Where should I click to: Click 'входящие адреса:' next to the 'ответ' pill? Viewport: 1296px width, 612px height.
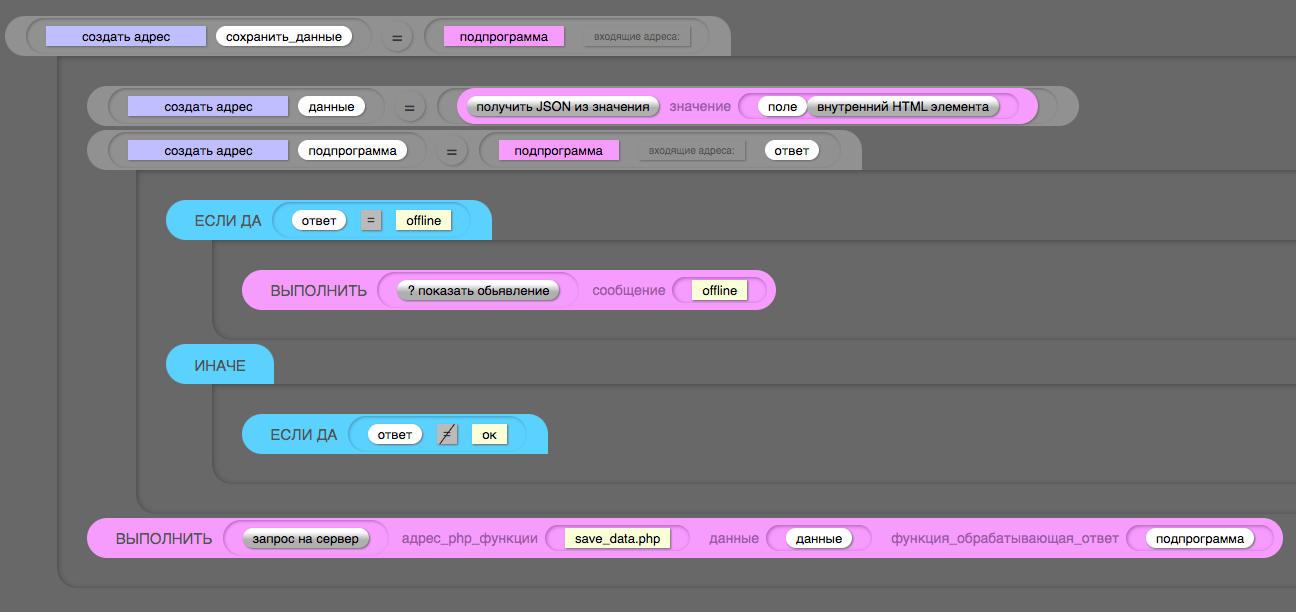(x=692, y=151)
